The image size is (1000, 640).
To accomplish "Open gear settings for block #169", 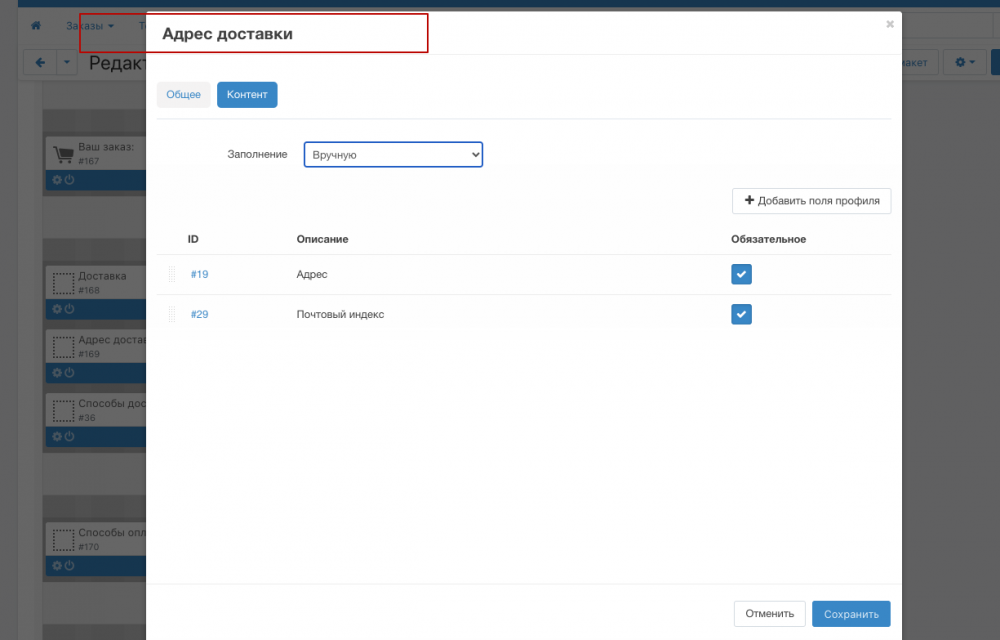I will pos(57,372).
